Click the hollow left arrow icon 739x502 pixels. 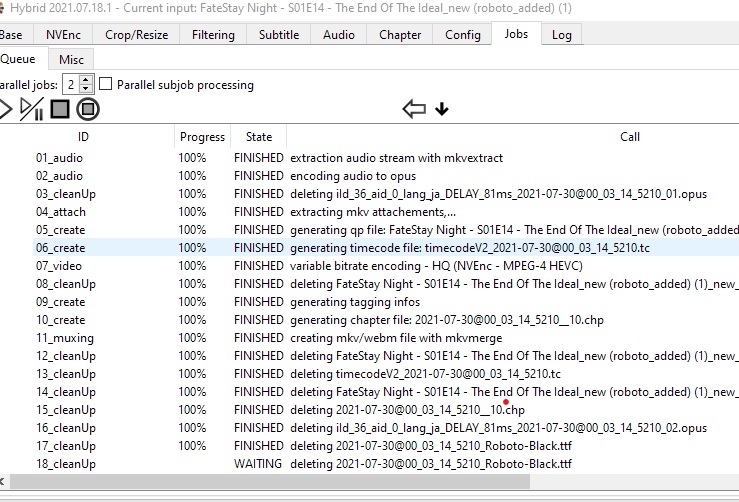[413, 109]
